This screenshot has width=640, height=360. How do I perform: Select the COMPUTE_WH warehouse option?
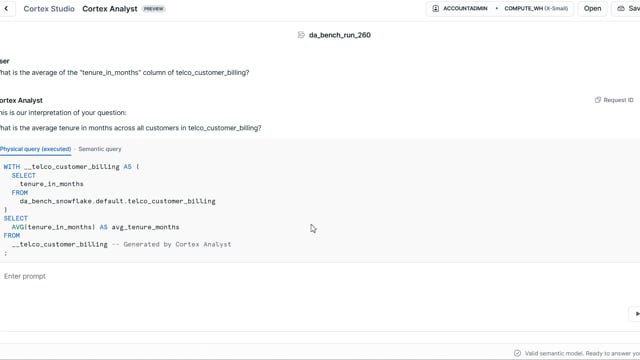[x=536, y=9]
